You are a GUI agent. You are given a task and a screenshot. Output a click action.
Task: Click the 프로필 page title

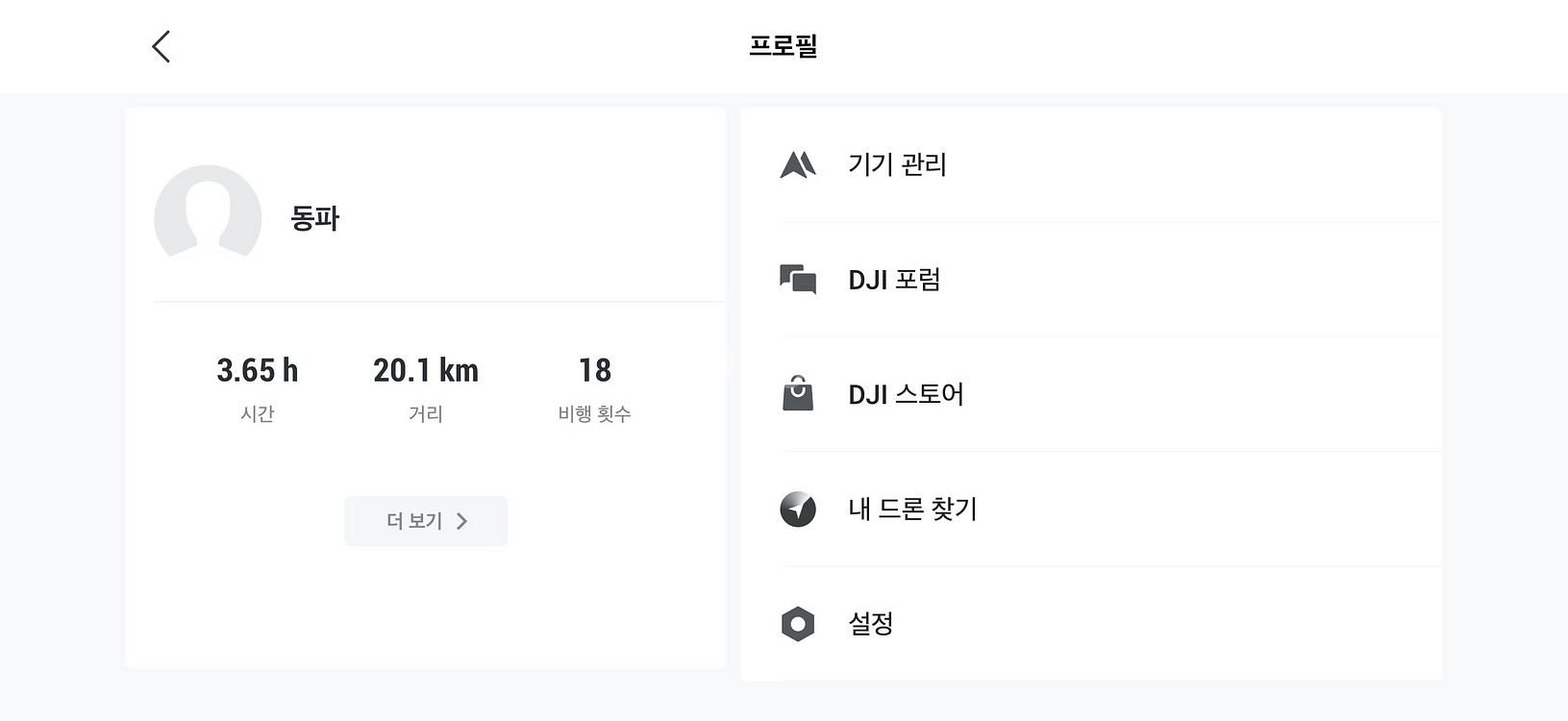(x=784, y=46)
